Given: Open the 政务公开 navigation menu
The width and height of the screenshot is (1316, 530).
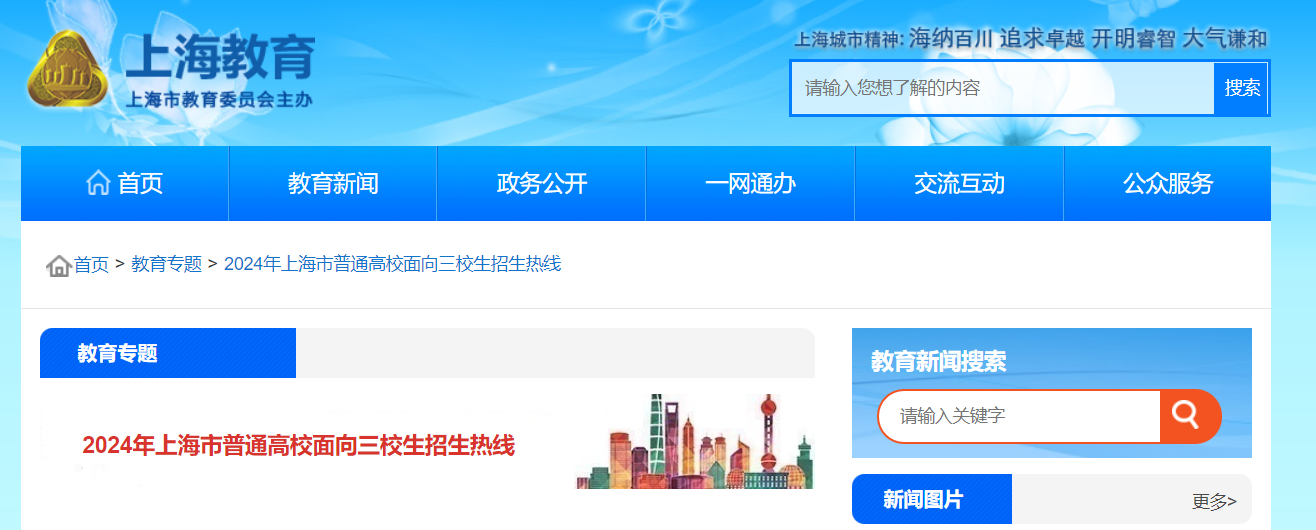Looking at the screenshot, I should [x=542, y=183].
